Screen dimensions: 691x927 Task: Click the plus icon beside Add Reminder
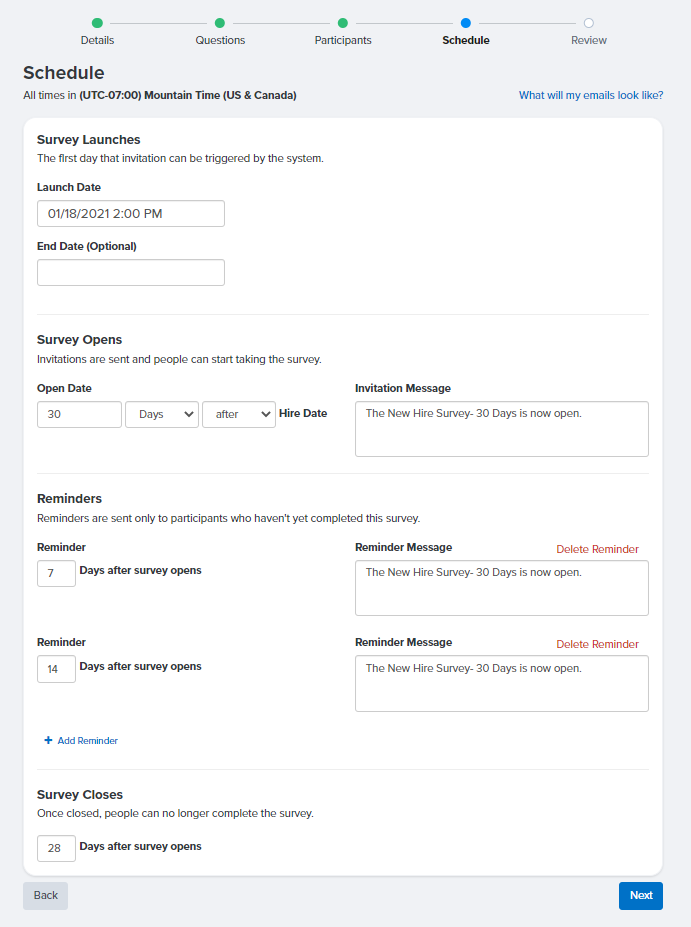point(48,740)
